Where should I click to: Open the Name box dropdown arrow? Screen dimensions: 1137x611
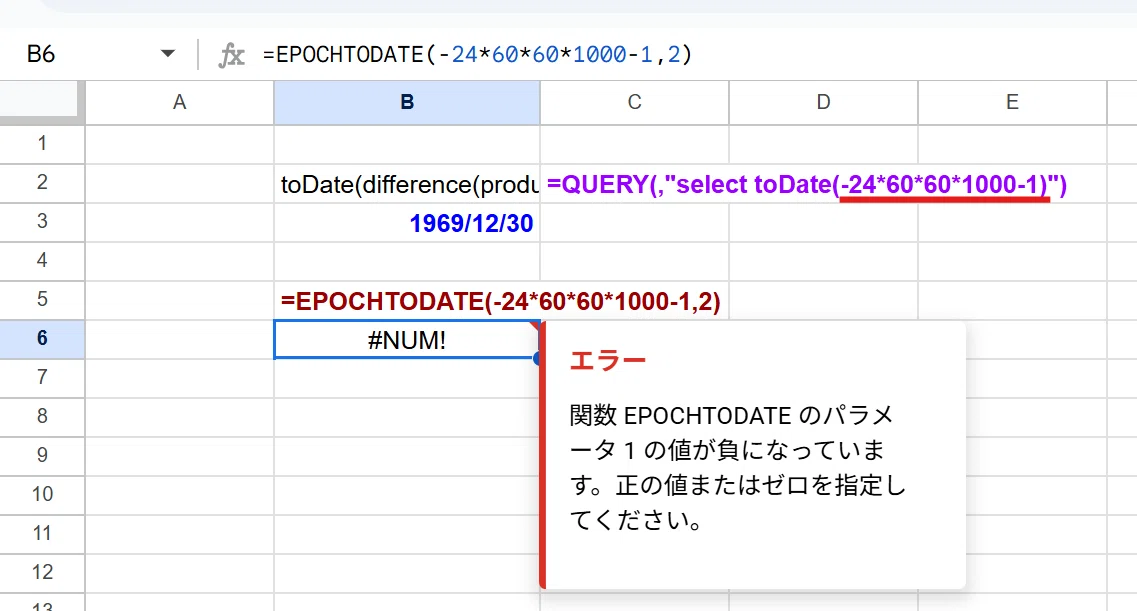tap(168, 54)
